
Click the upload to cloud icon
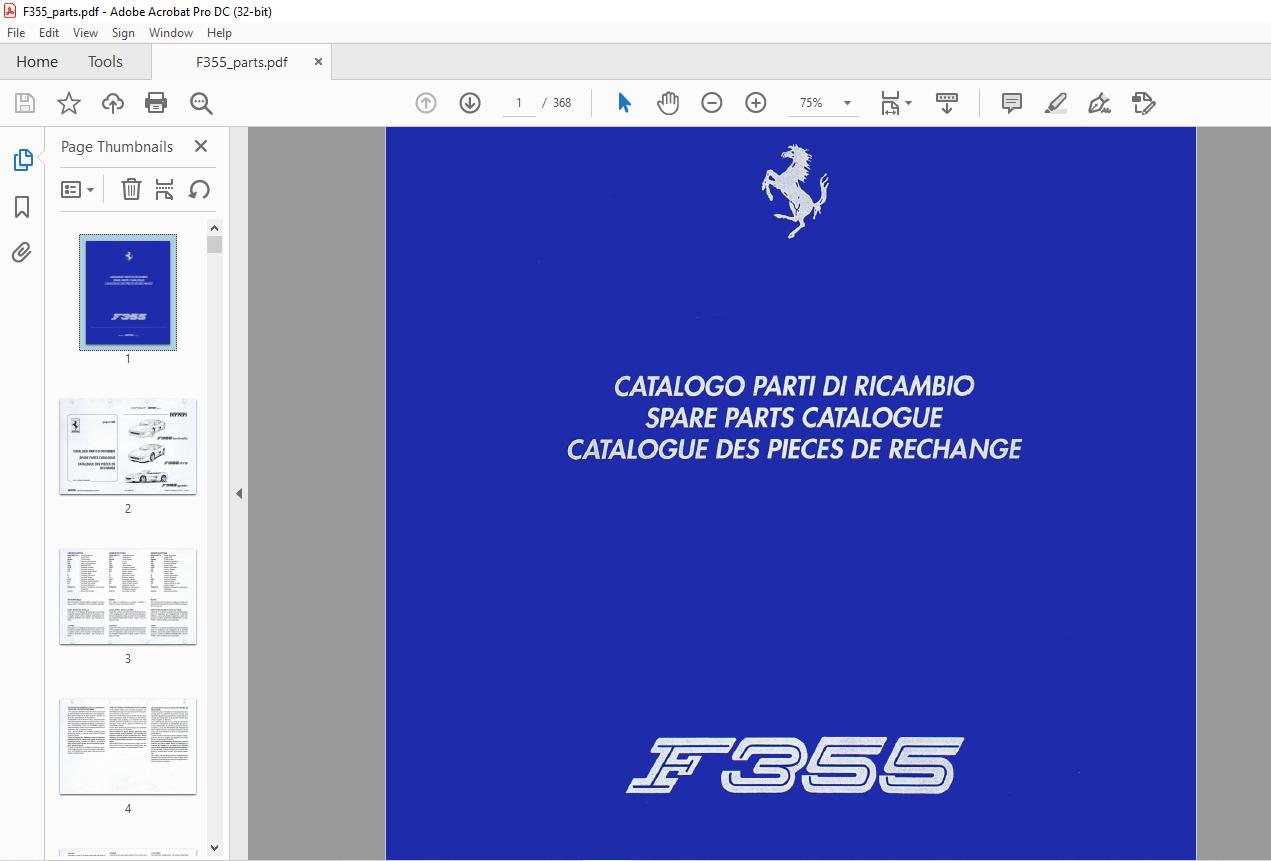coord(113,103)
